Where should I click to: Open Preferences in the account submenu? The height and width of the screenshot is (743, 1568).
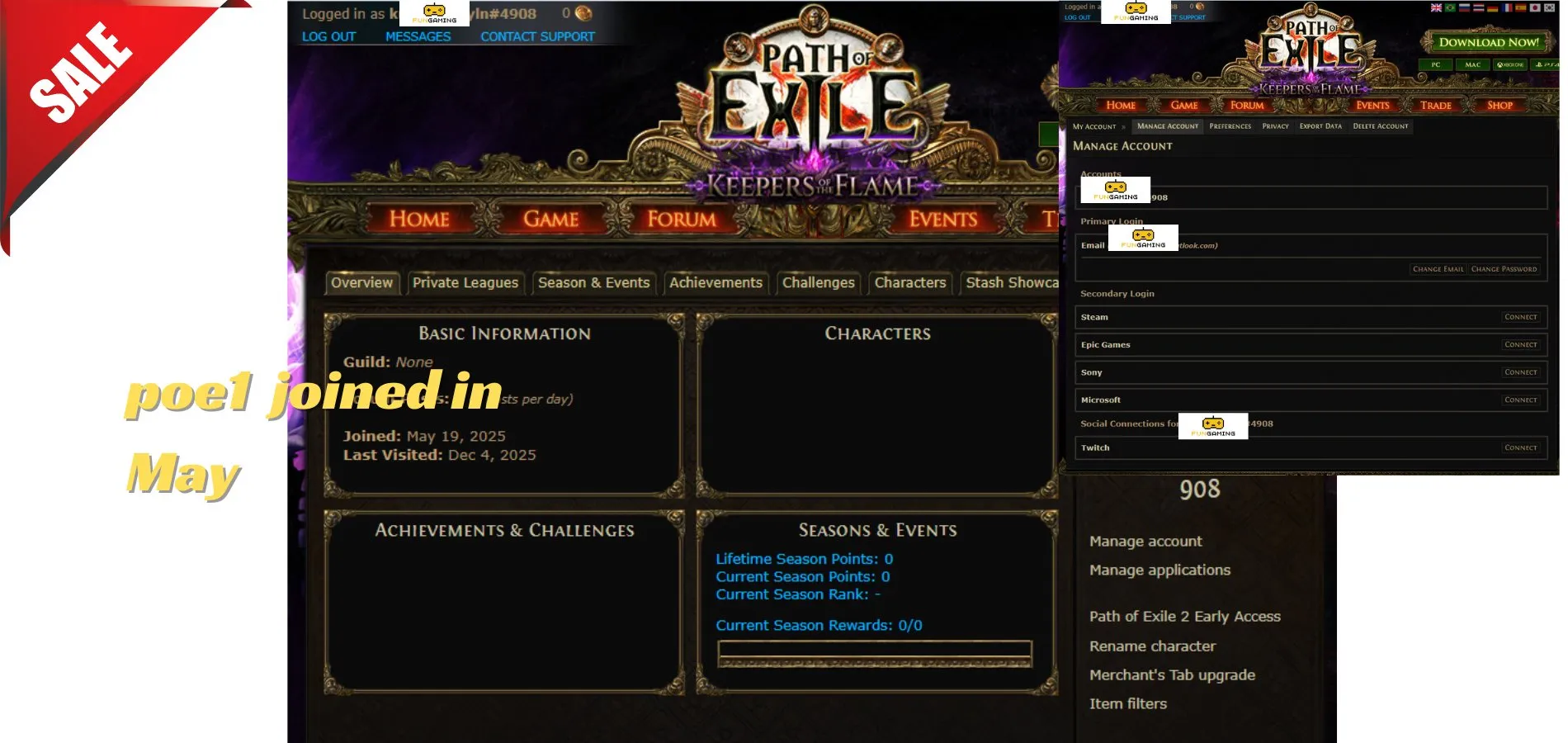point(1230,126)
